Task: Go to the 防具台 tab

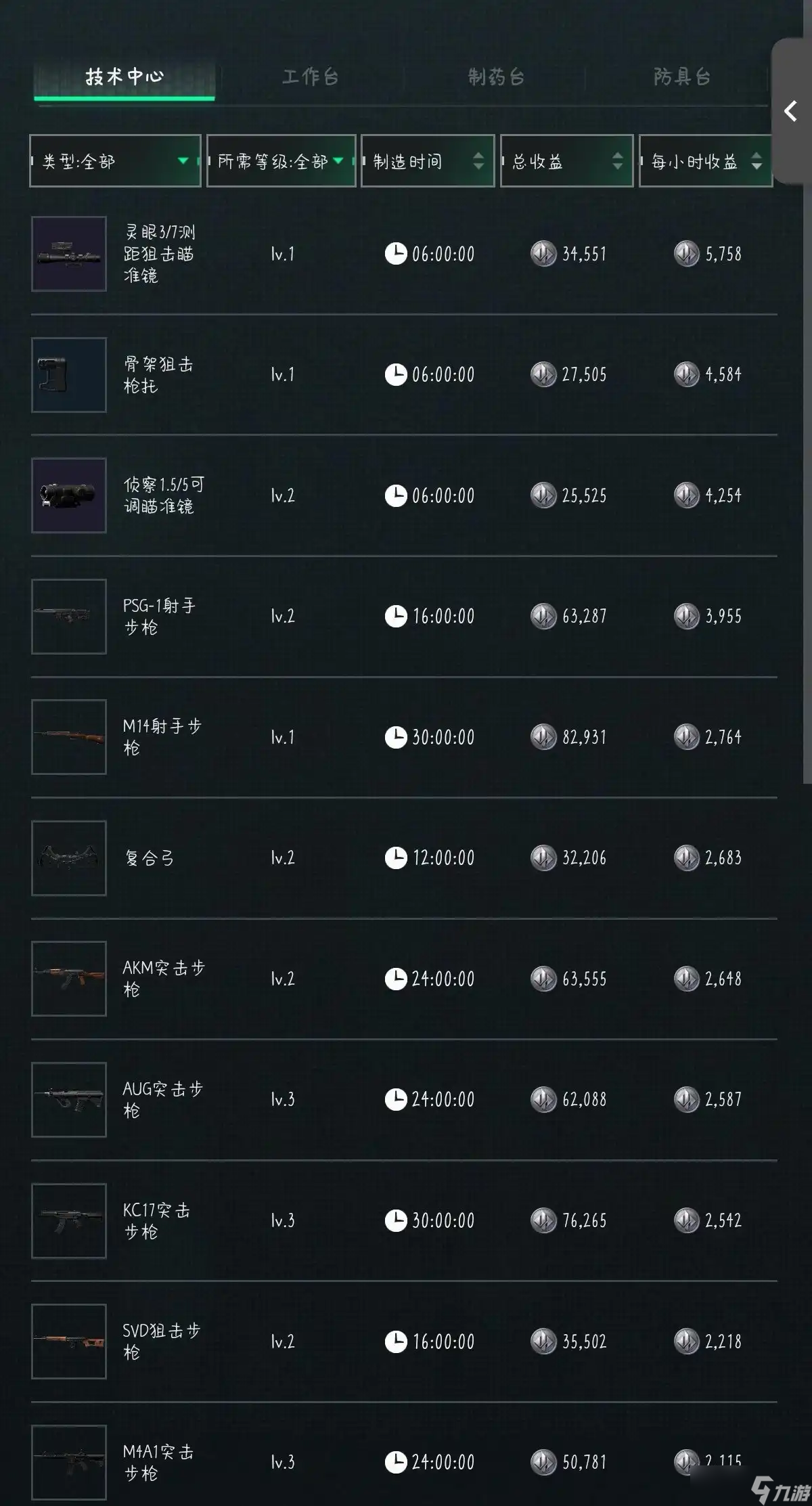Action: (681, 77)
